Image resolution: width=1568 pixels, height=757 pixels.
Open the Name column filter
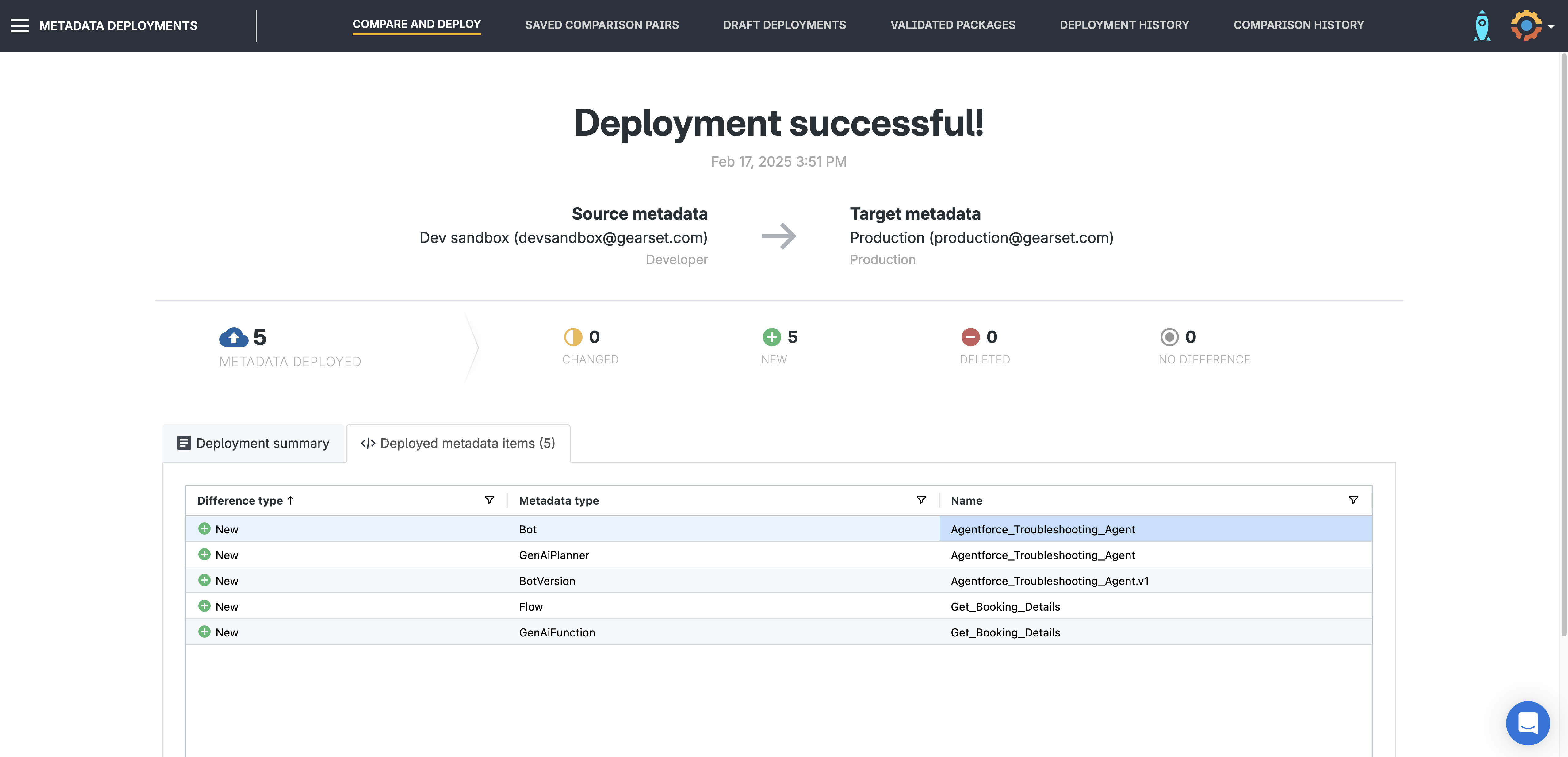(1353, 500)
